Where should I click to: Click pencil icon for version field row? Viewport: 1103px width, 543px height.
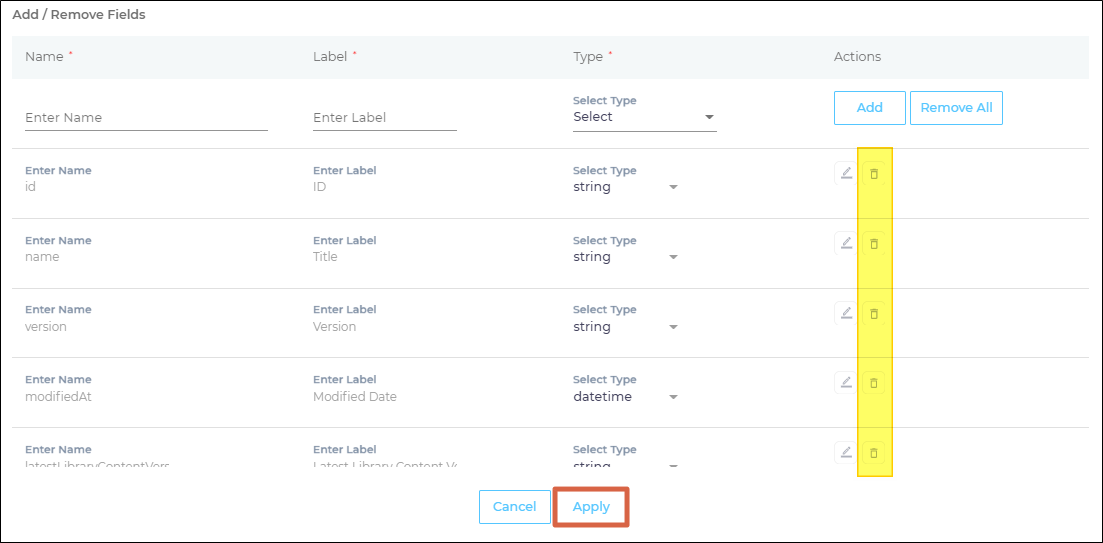click(x=846, y=313)
